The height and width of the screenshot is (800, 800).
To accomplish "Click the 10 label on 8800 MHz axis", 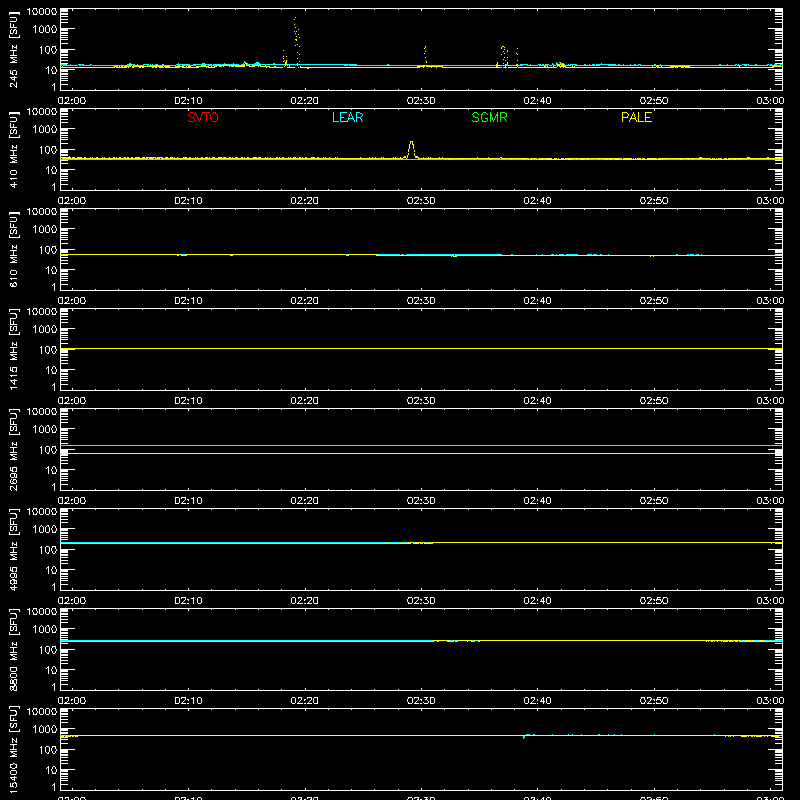I will click(x=51, y=670).
